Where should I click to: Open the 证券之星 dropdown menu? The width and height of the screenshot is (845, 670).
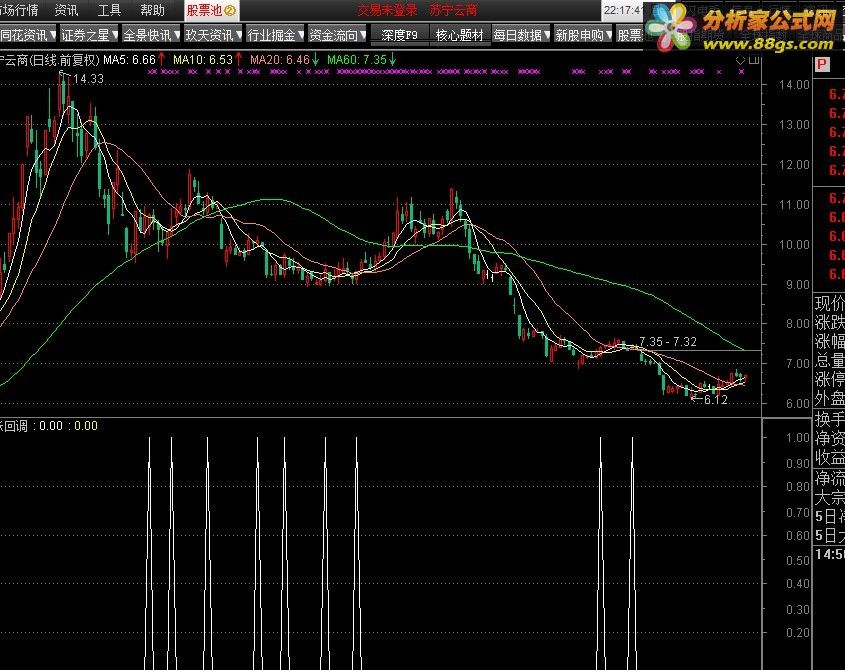pos(89,35)
